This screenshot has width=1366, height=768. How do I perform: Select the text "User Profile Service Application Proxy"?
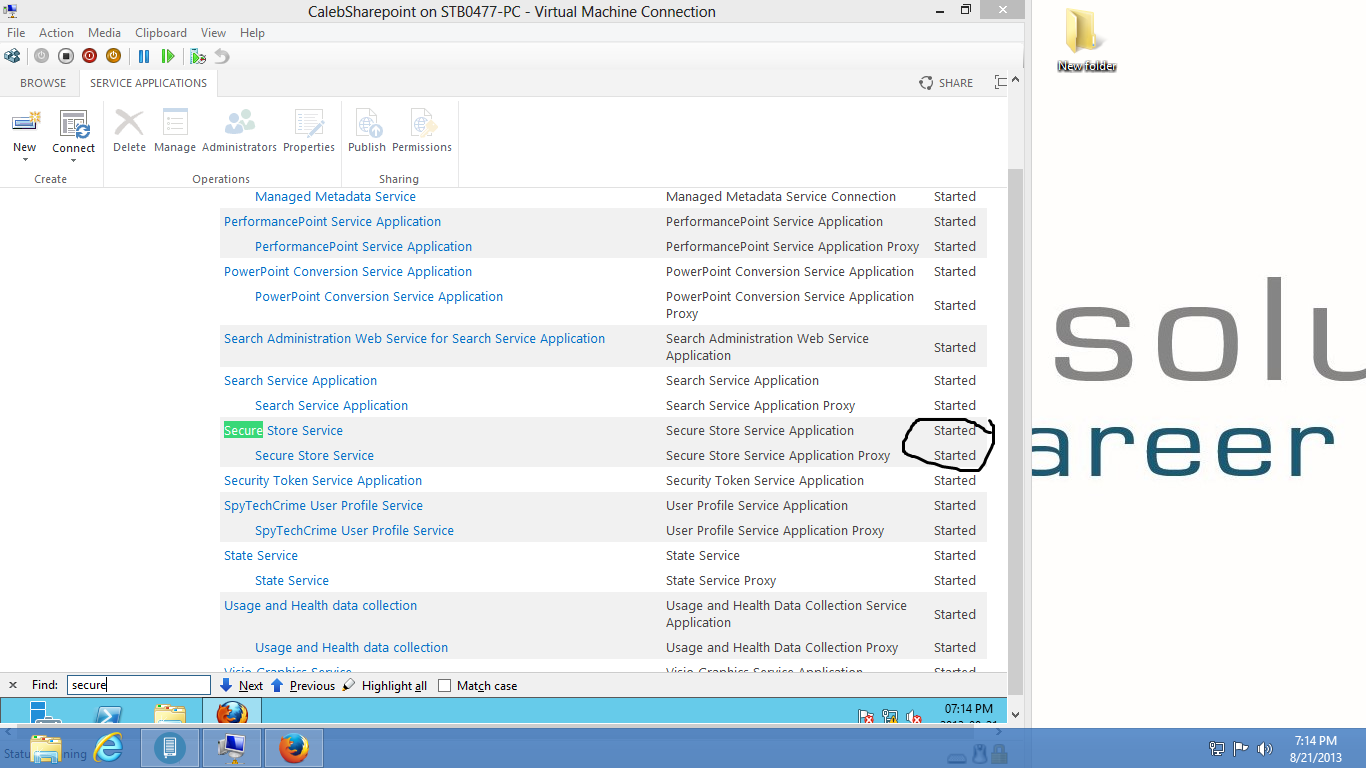775,531
